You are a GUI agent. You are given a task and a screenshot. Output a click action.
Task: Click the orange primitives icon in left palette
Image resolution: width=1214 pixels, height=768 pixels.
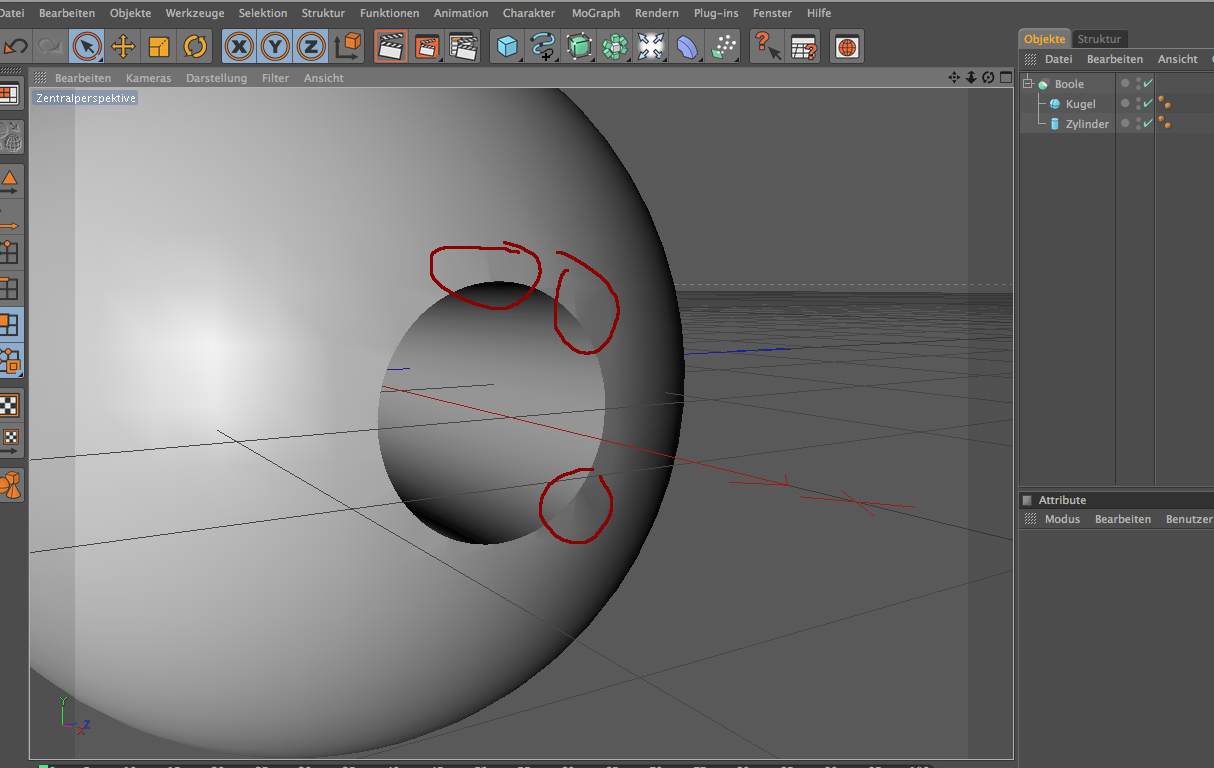(x=10, y=485)
